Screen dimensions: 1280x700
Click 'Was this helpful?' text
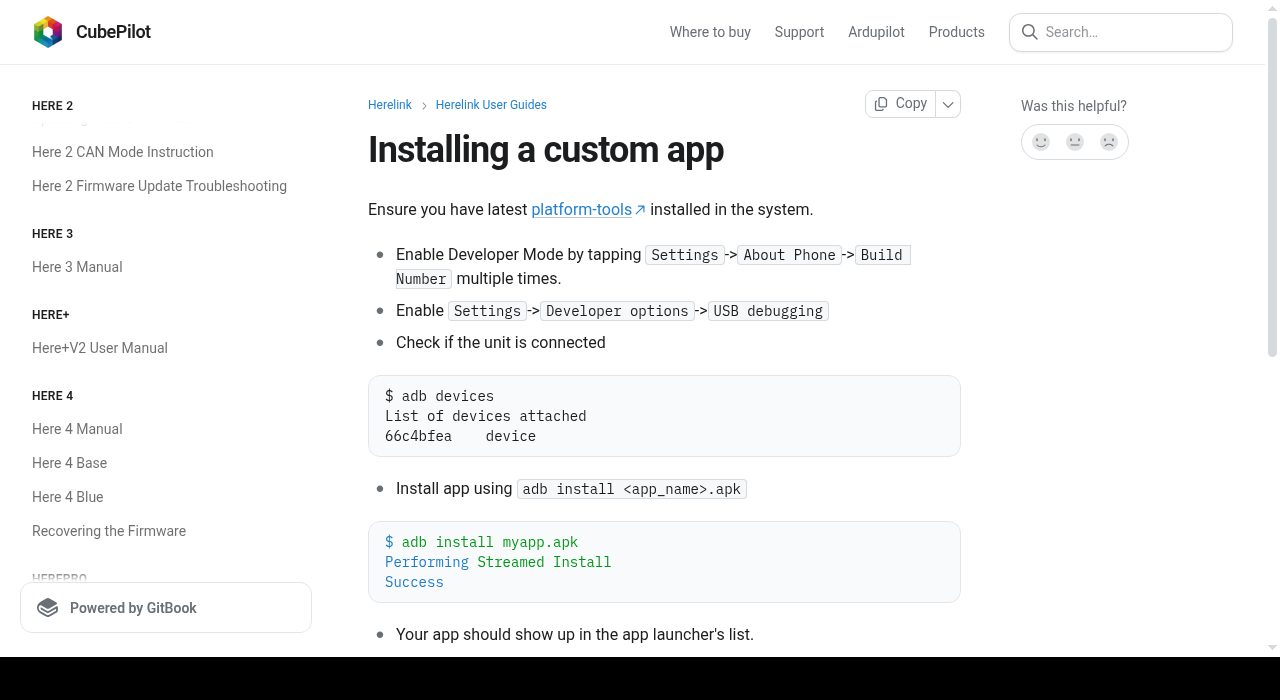click(x=1073, y=106)
